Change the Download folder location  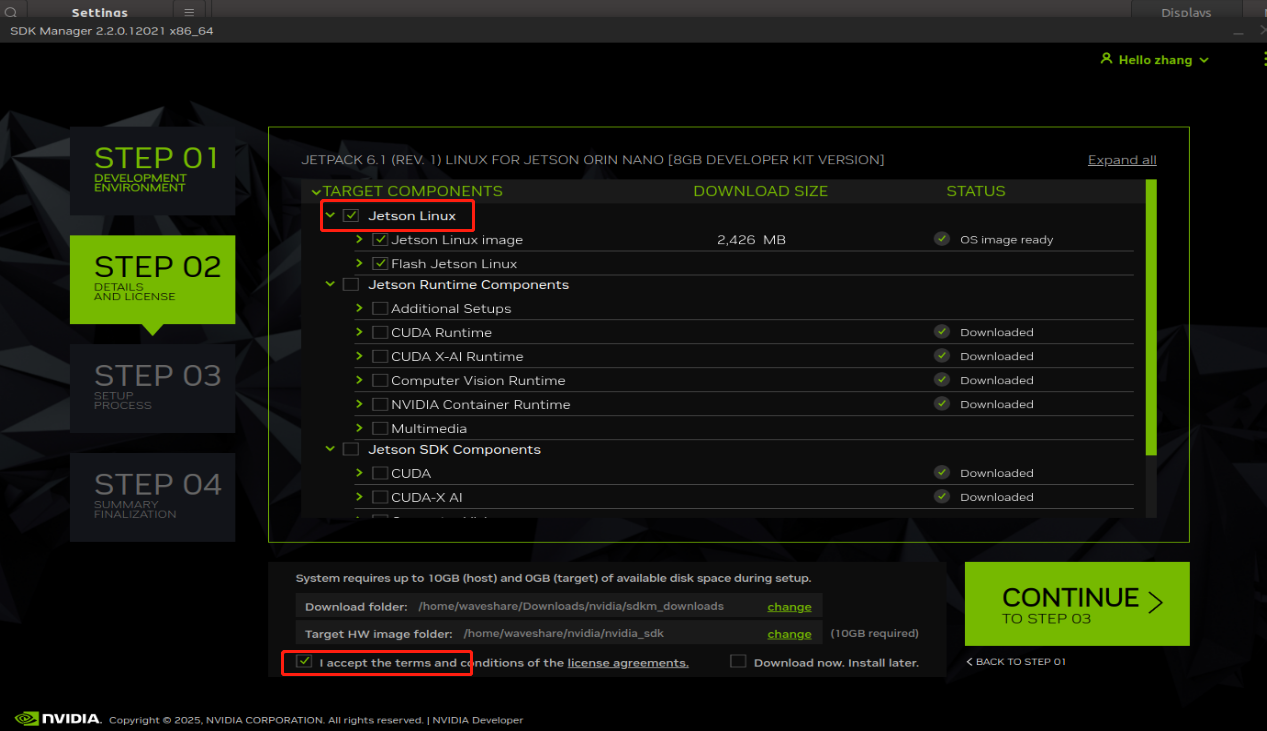pos(789,607)
